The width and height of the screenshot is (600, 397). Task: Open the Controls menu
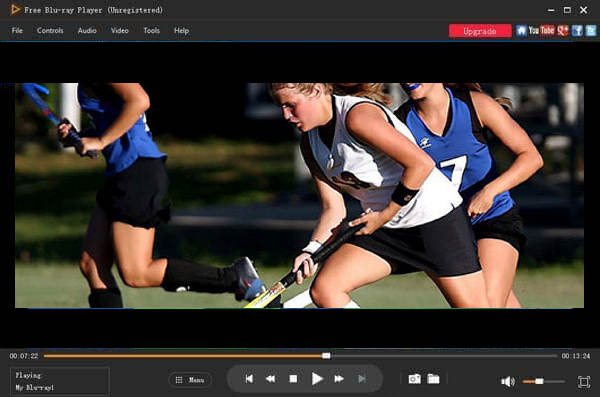(50, 31)
